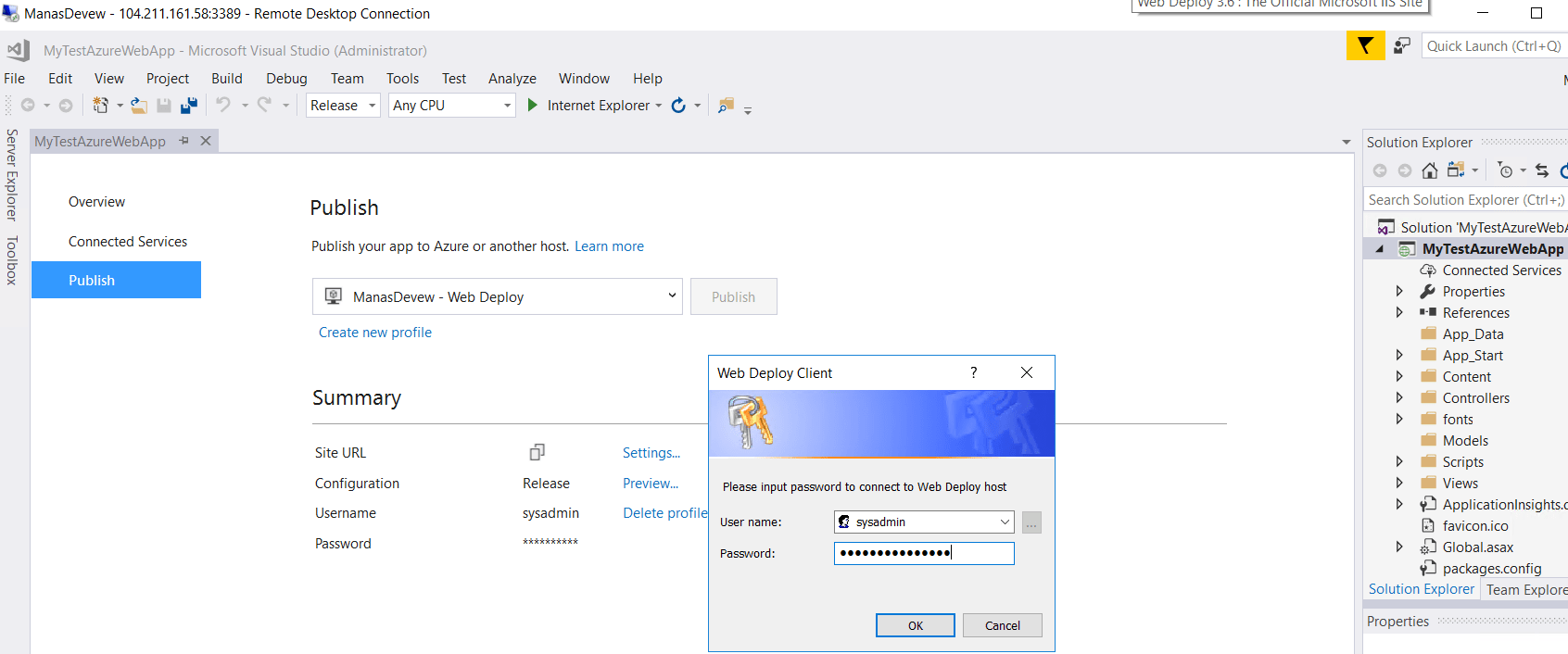Open the Debug menu
Screen dimensions: 1568x654
(x=287, y=79)
